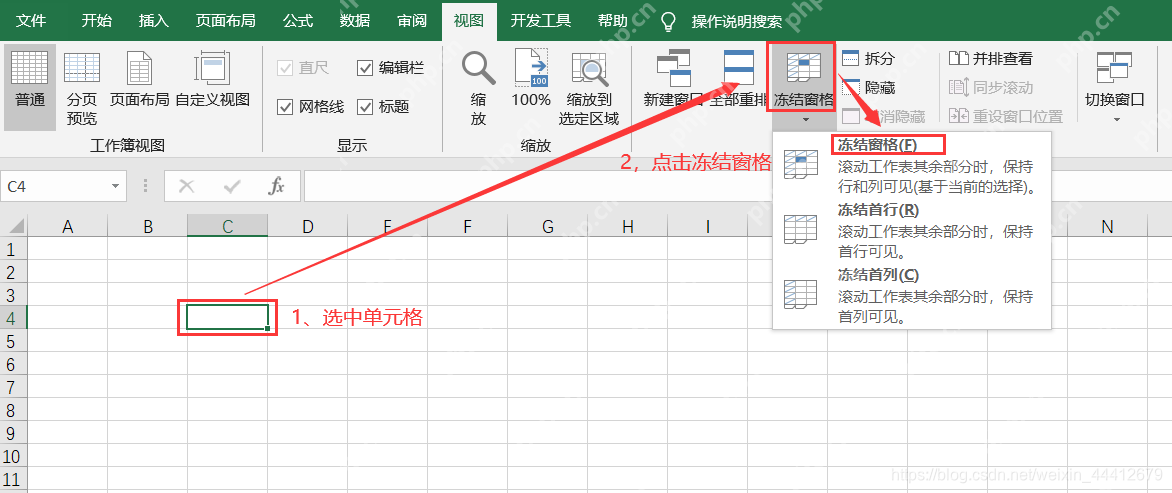Click View Side by Side (并排查看)
The image size is (1172, 493).
991,58
